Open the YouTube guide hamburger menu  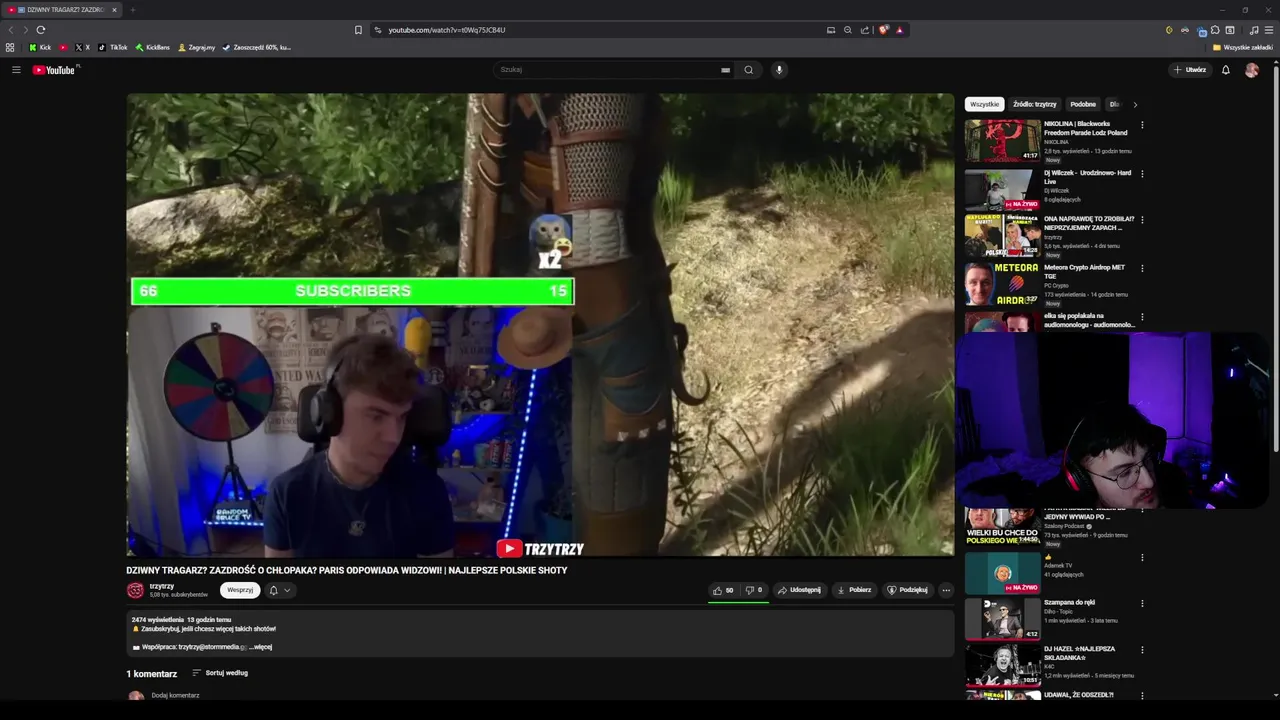click(x=16, y=70)
